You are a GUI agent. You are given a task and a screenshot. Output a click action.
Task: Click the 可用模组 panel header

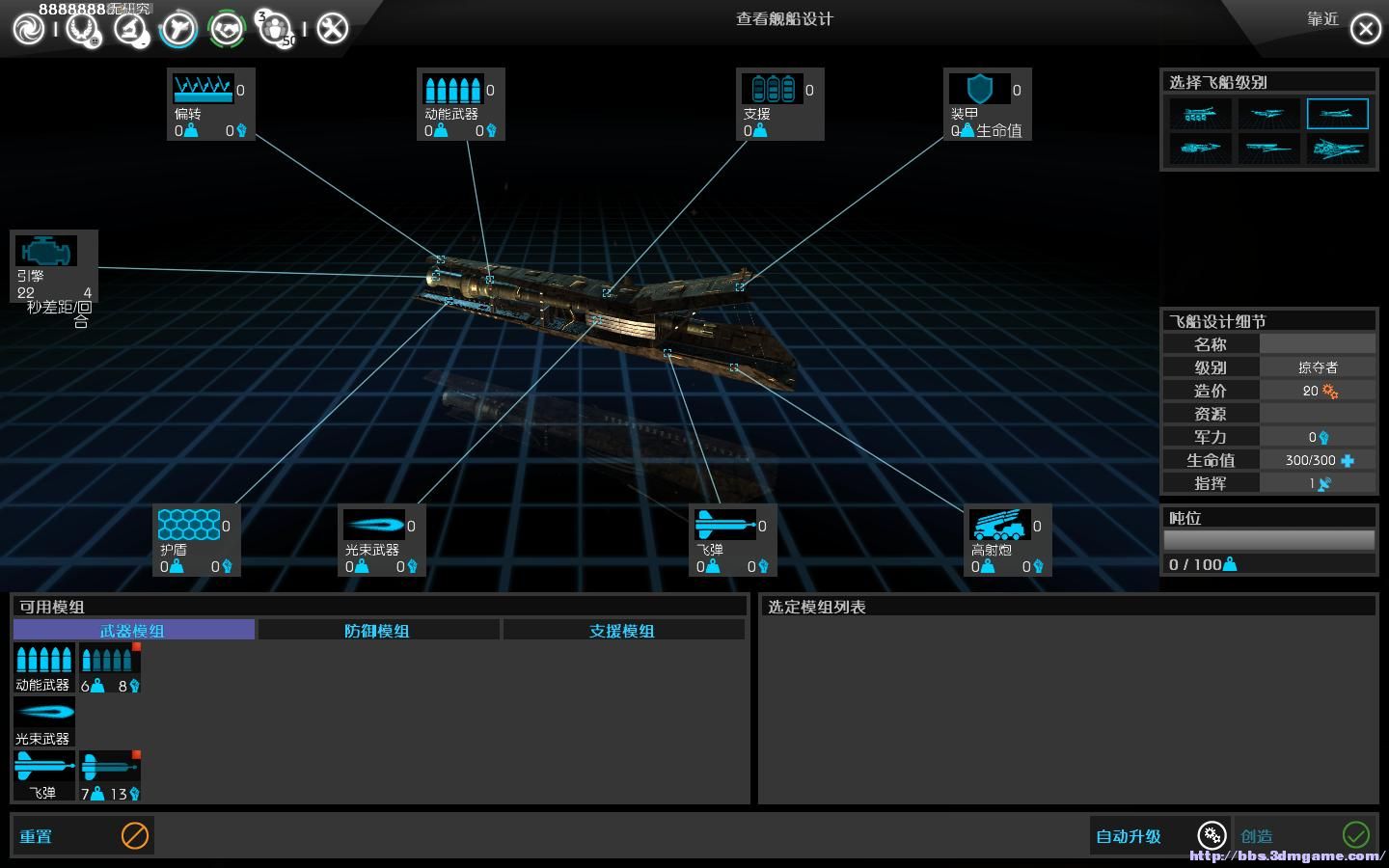coord(379,606)
